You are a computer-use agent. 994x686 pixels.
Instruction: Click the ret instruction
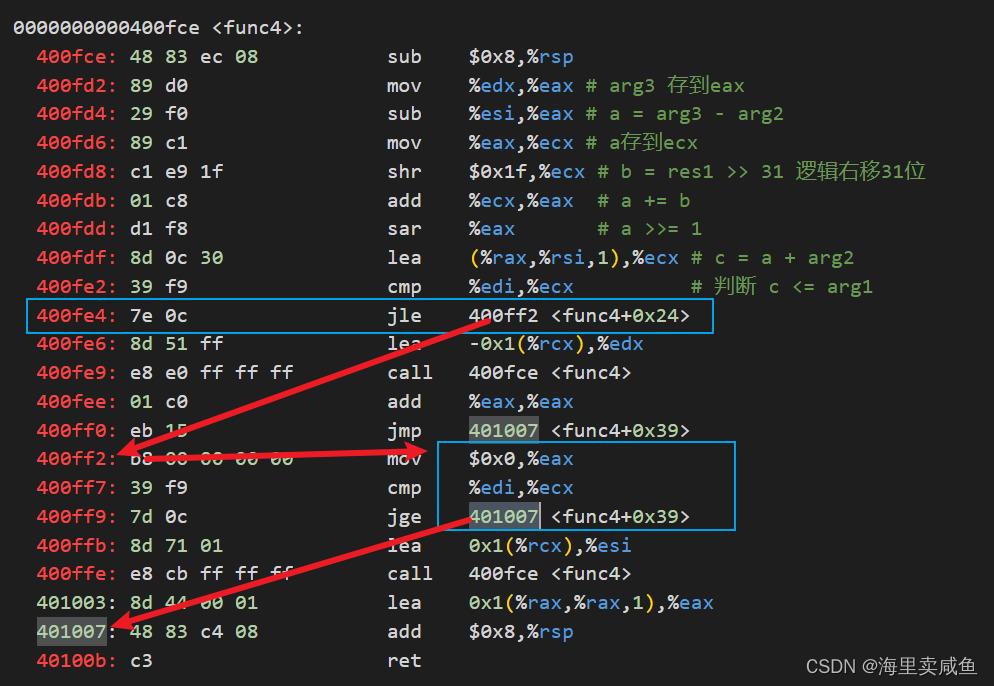[x=404, y=661]
